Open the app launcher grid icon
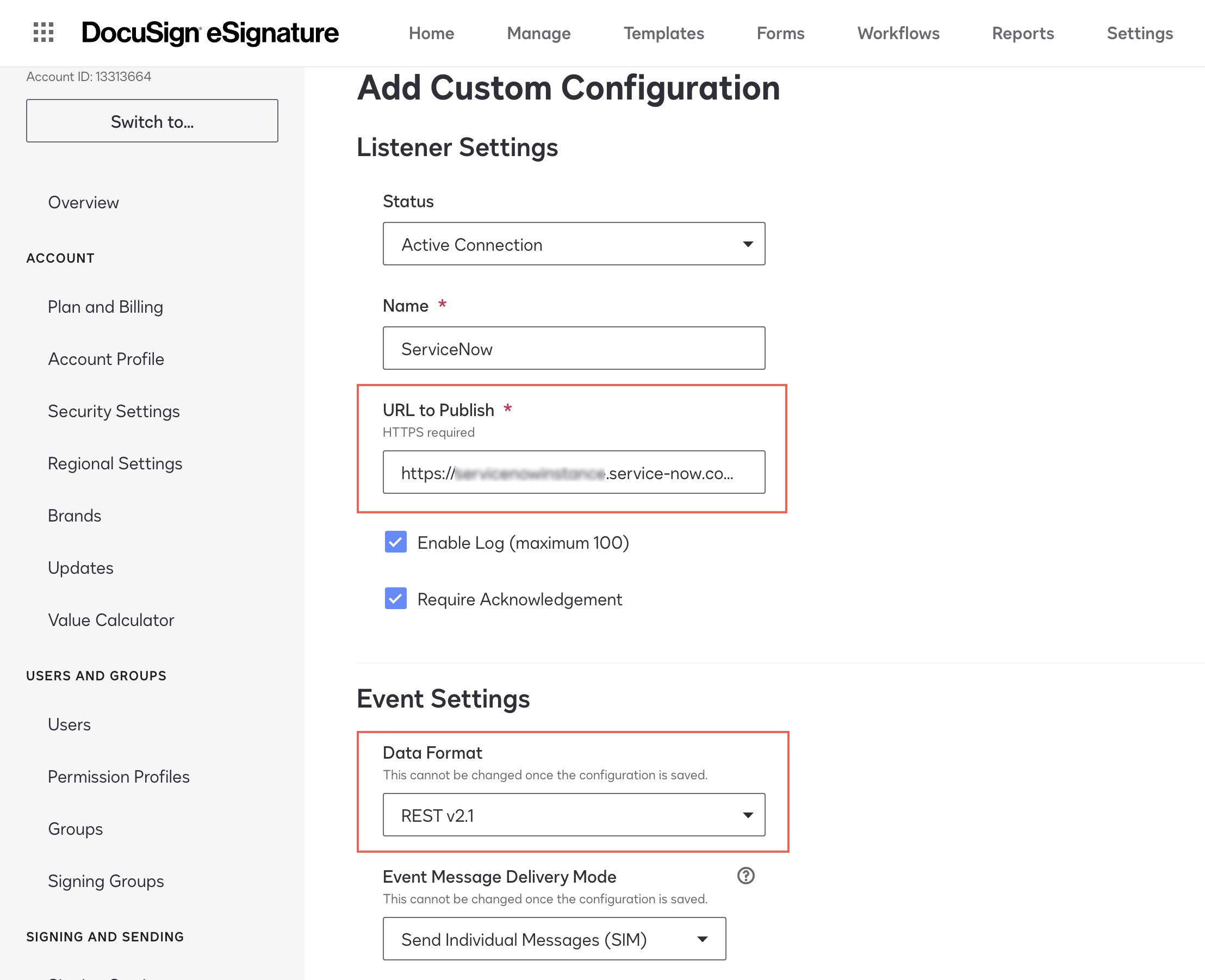Viewport: 1205px width, 980px height. 44,33
